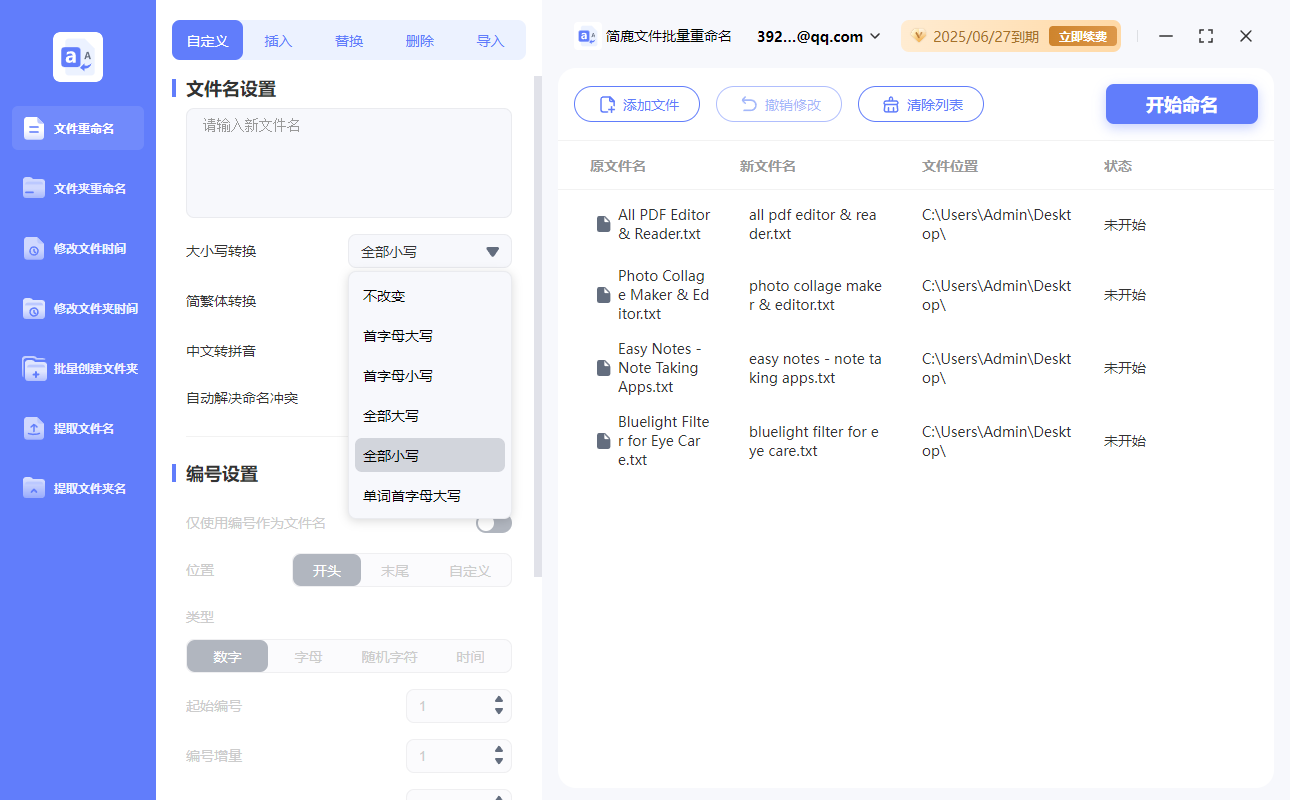Select the 修改文件时间 sidebar icon

[x=35, y=248]
